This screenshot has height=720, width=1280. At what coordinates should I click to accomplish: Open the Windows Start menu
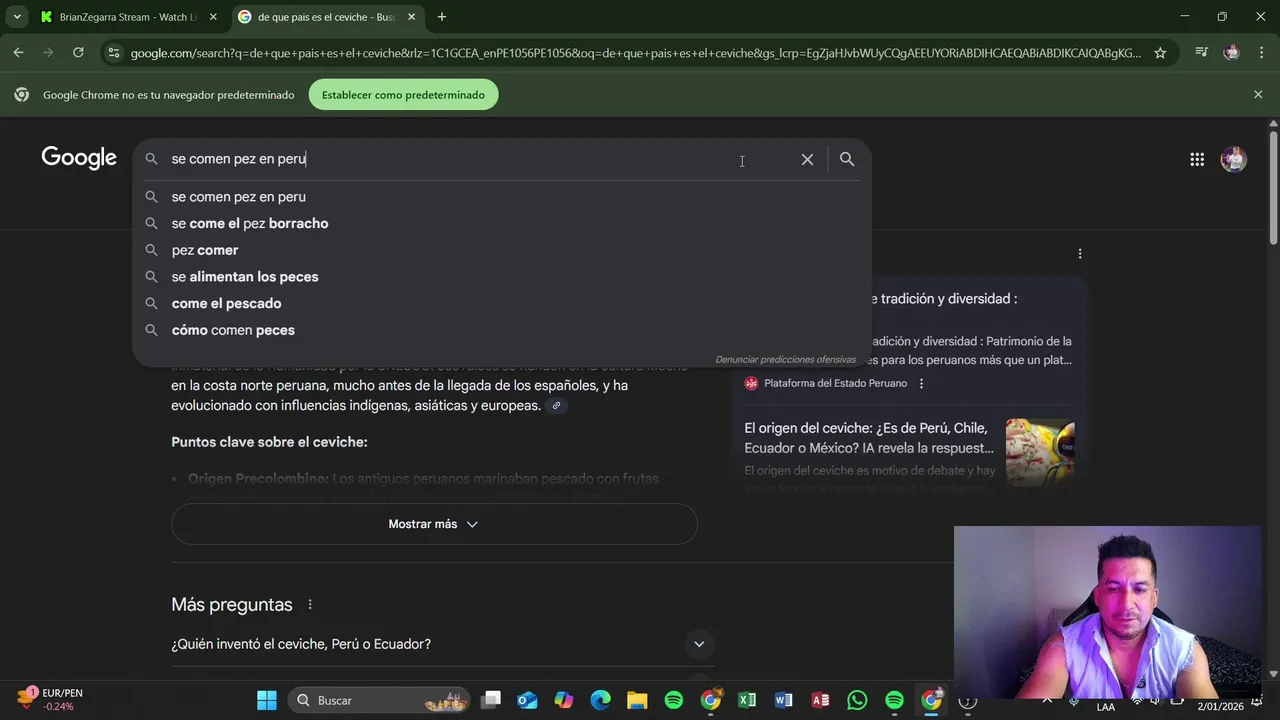point(267,700)
